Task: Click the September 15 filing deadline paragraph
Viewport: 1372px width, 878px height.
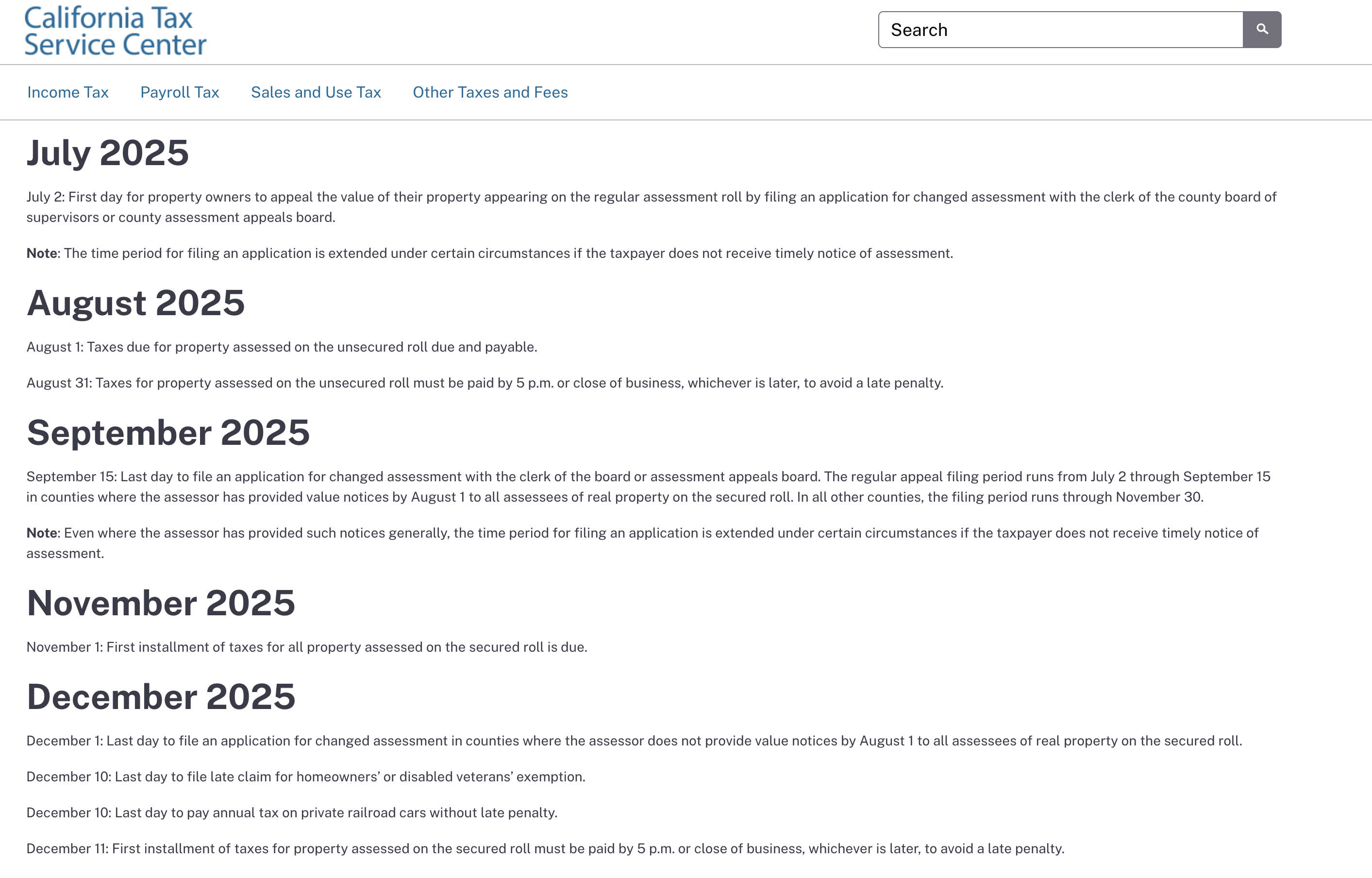Action: [648, 487]
